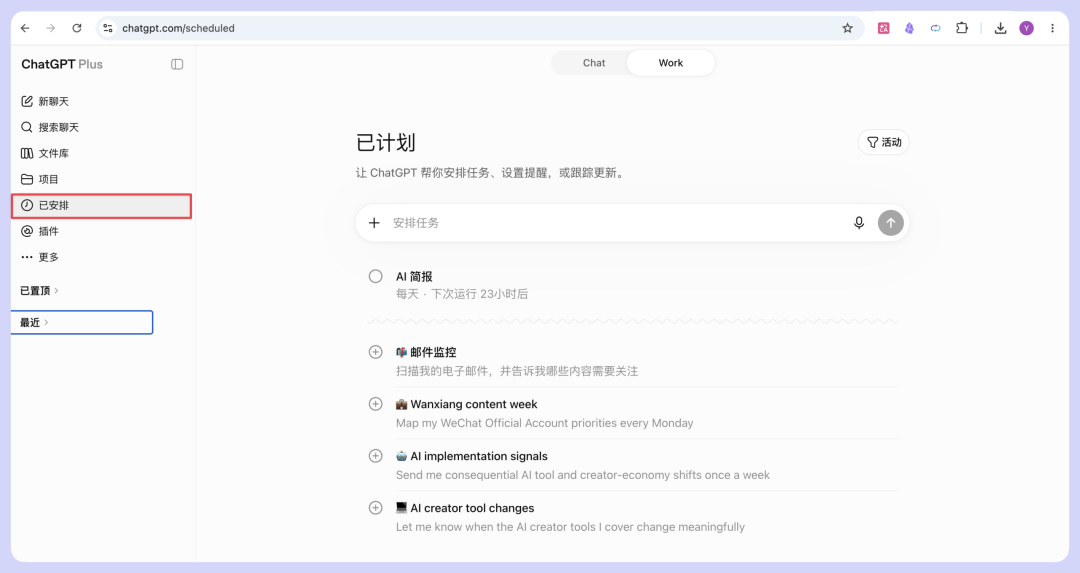Click the 邮件监控 suggestion title

426,353
